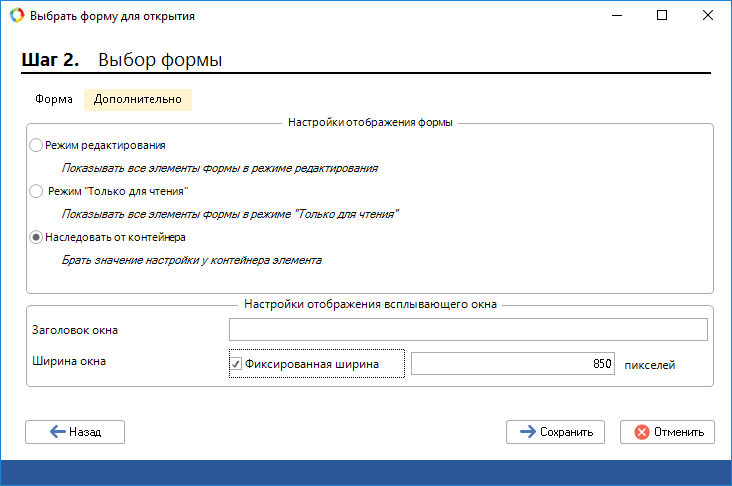Click the пикселей unit label

(x=650, y=365)
